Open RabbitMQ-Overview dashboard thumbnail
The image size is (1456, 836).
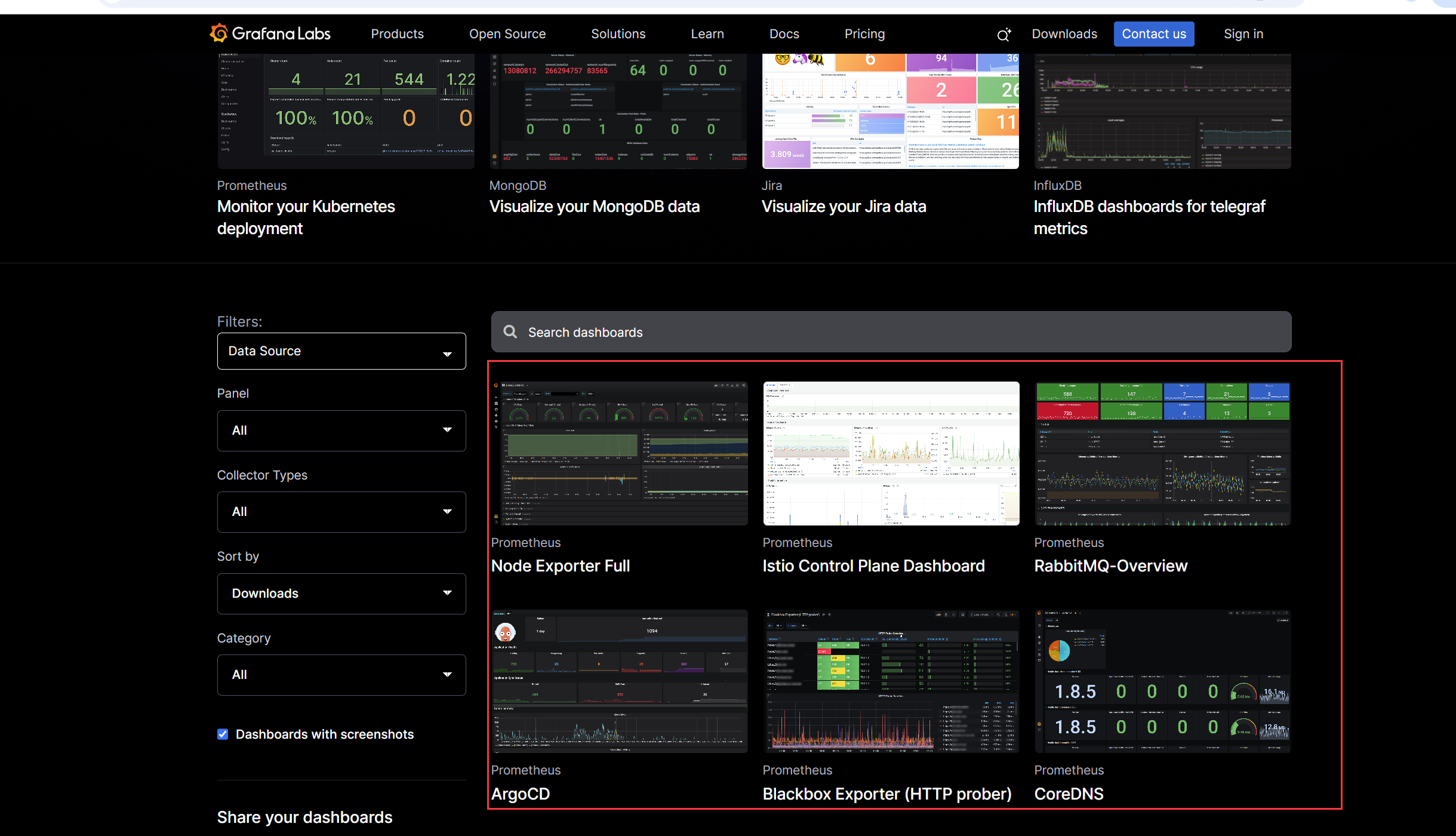[x=1162, y=453]
